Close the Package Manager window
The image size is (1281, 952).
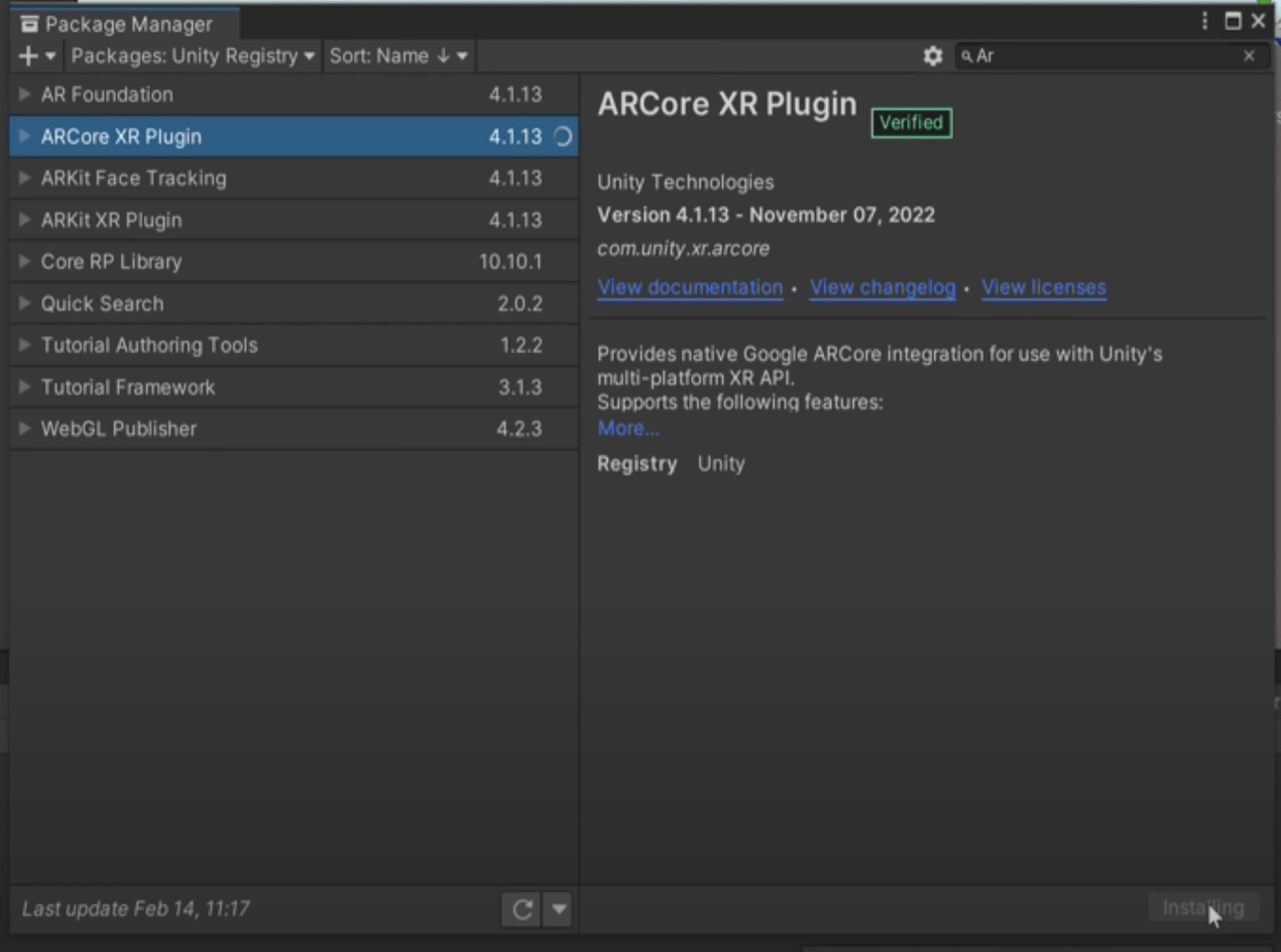pyautogui.click(x=1259, y=21)
